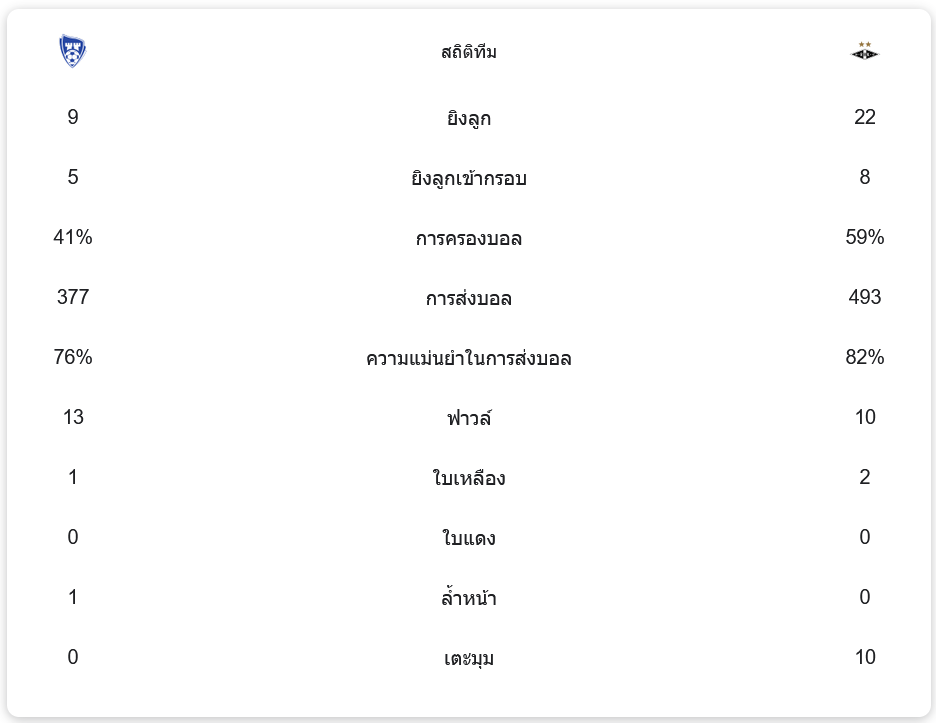The width and height of the screenshot is (936, 723).
Task: Click the home team's 13 fouls value
Action: click(73, 417)
